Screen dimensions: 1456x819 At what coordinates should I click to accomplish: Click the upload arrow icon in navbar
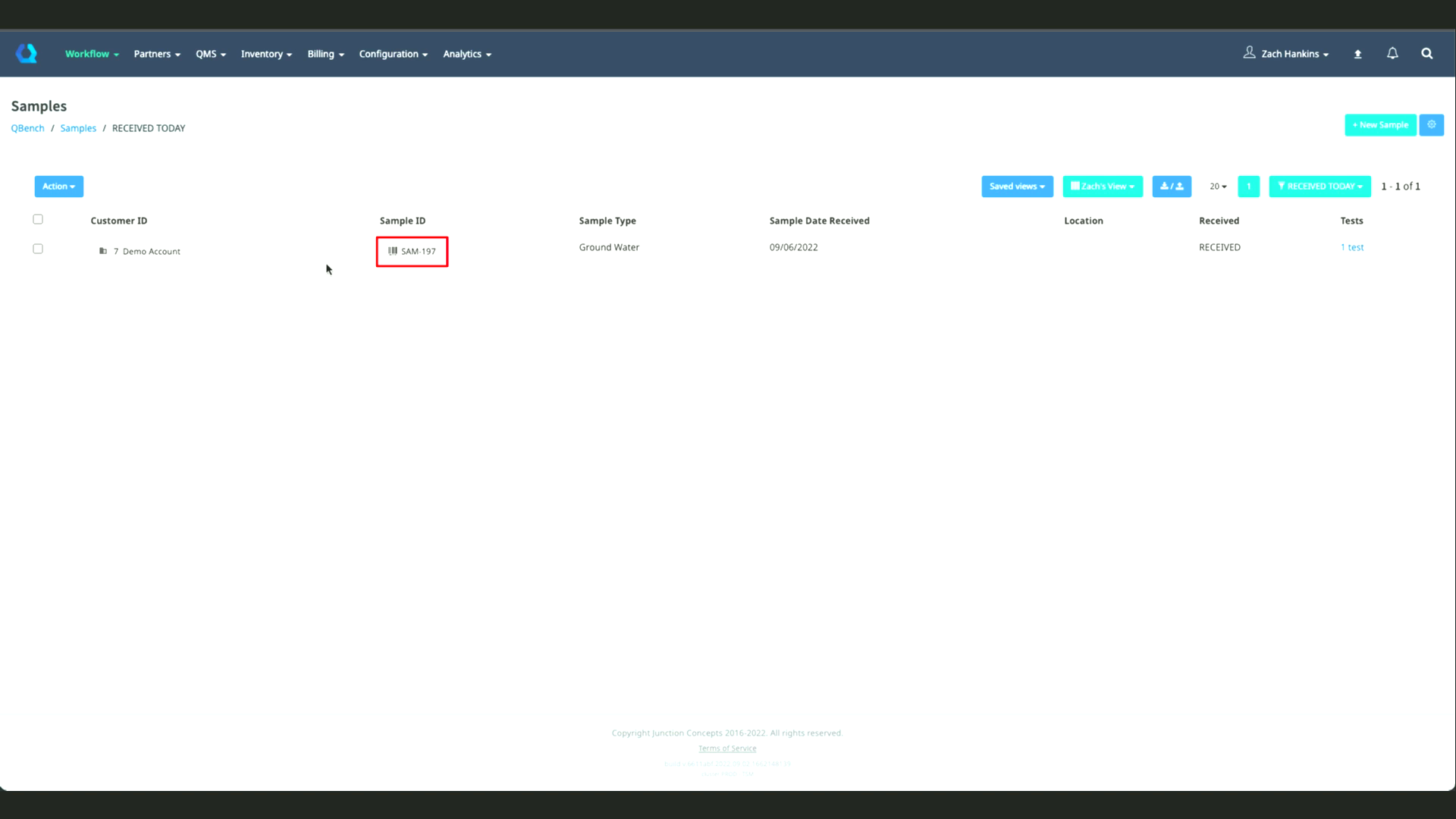1357,54
